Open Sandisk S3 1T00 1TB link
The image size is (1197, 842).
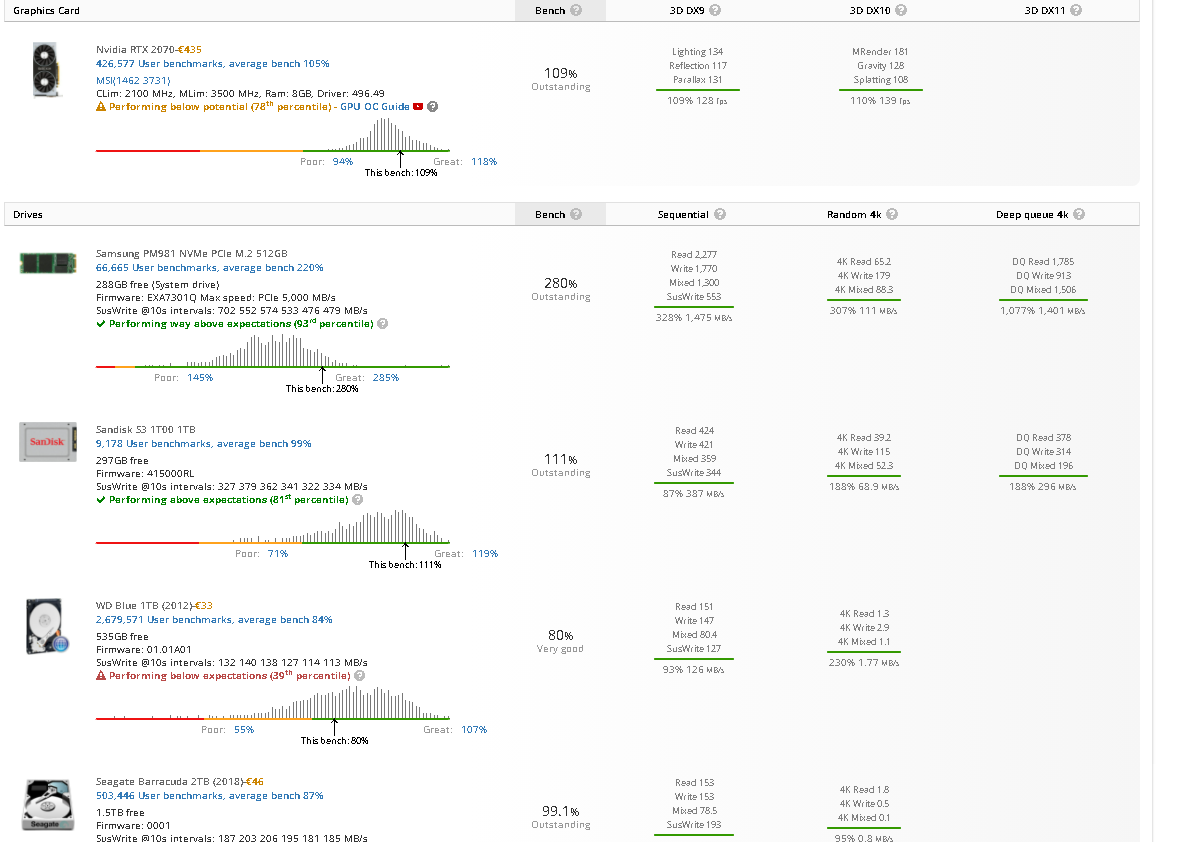tap(146, 430)
